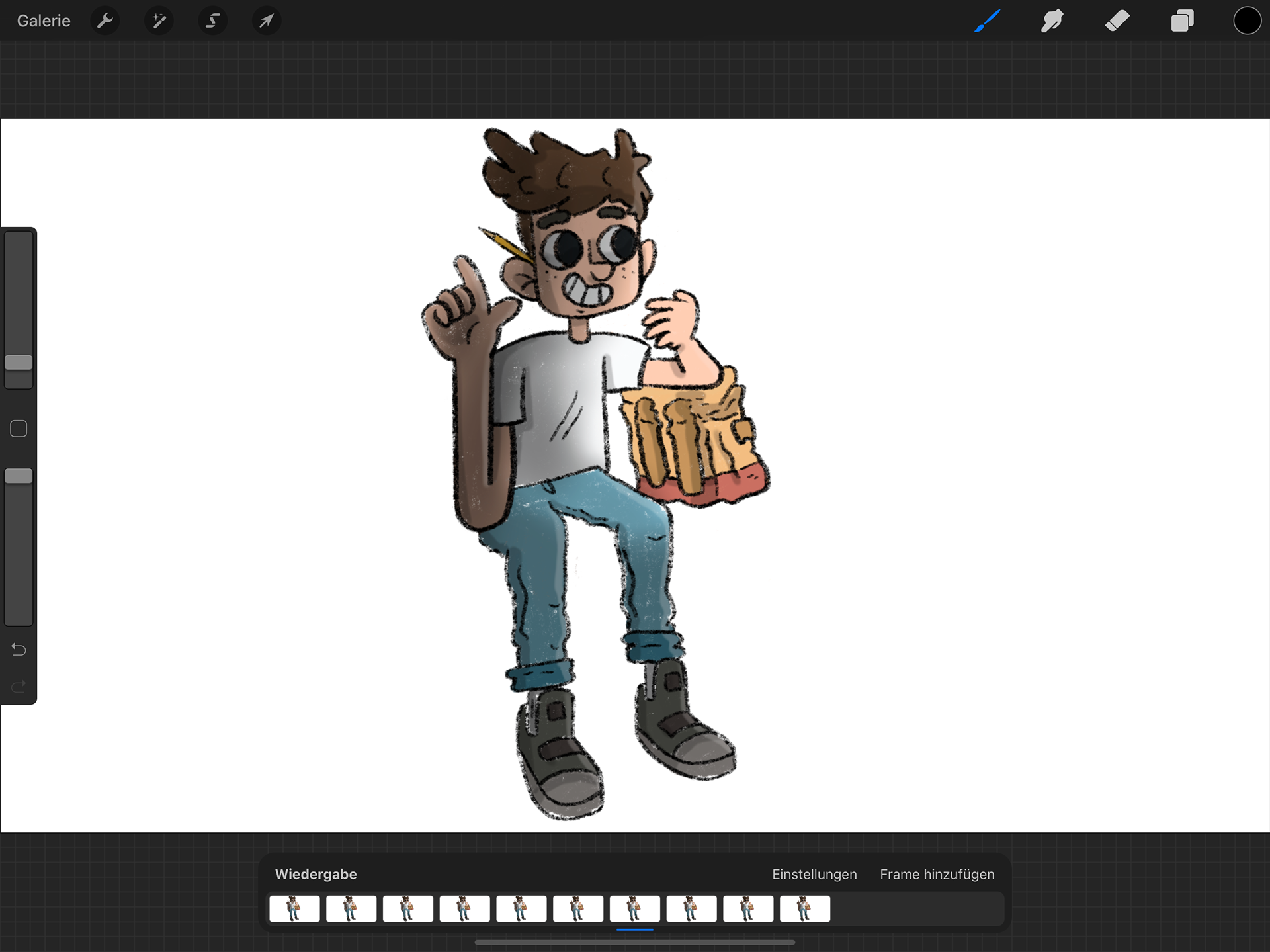This screenshot has height=952, width=1270.
Task: Click the brush size slider handle
Action: (x=19, y=363)
